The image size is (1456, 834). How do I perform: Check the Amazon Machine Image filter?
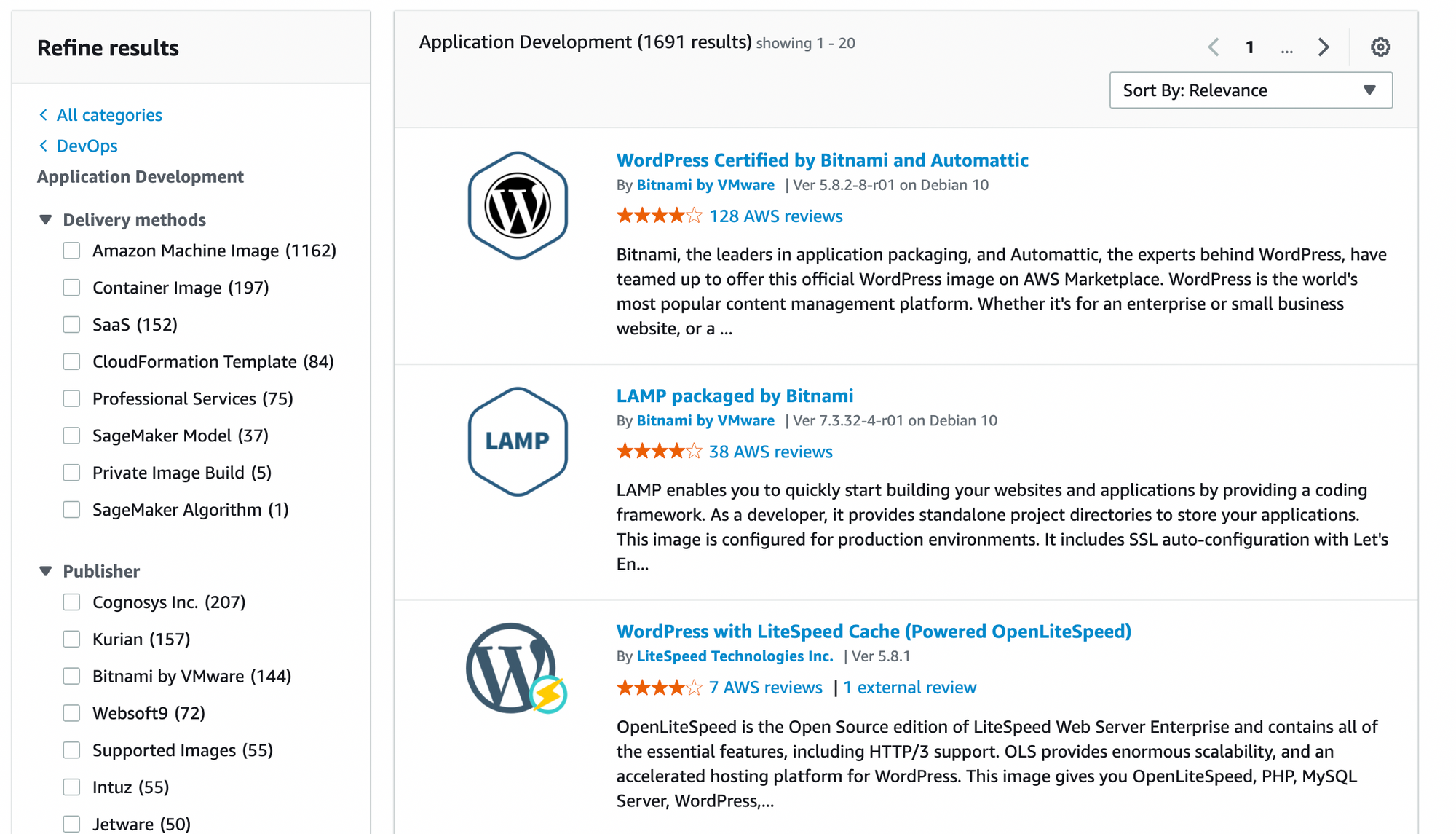[x=71, y=251]
